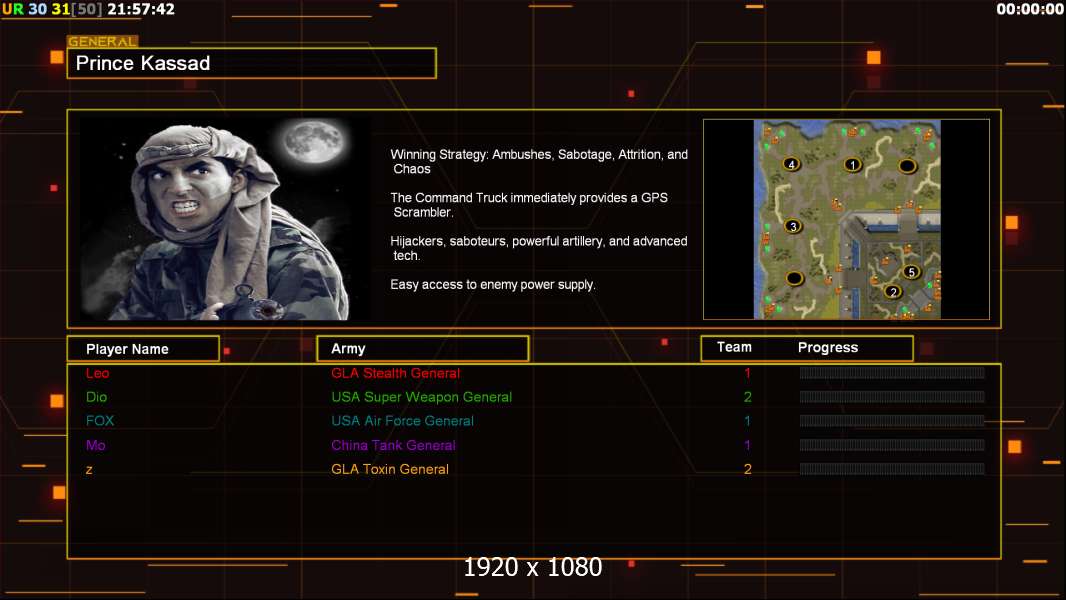Click the empty start slot in map's northeast
Image resolution: width=1066 pixels, height=600 pixels.
(x=907, y=165)
